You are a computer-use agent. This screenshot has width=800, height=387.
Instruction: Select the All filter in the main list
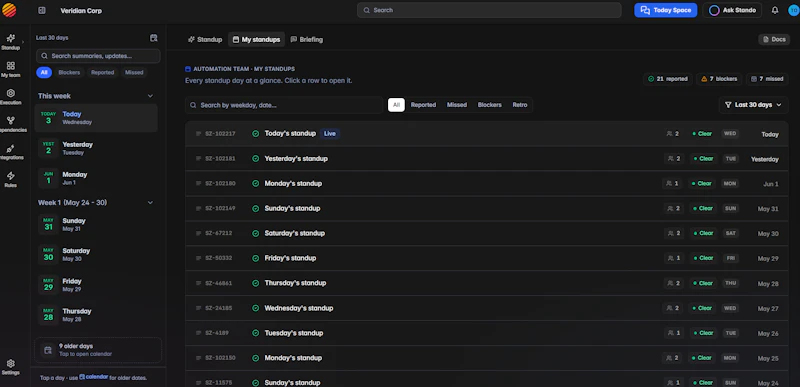point(396,105)
